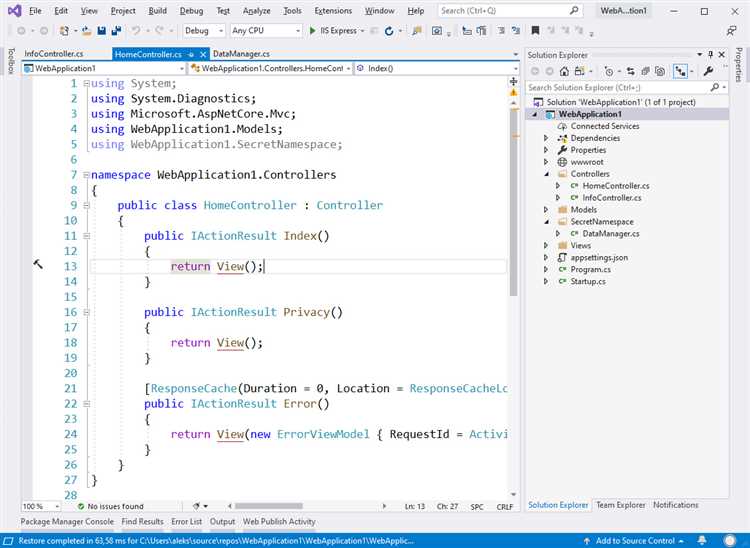Image resolution: width=750 pixels, height=548 pixels.
Task: Click the Collapse All icon in Solution Explorer
Action: click(645, 72)
